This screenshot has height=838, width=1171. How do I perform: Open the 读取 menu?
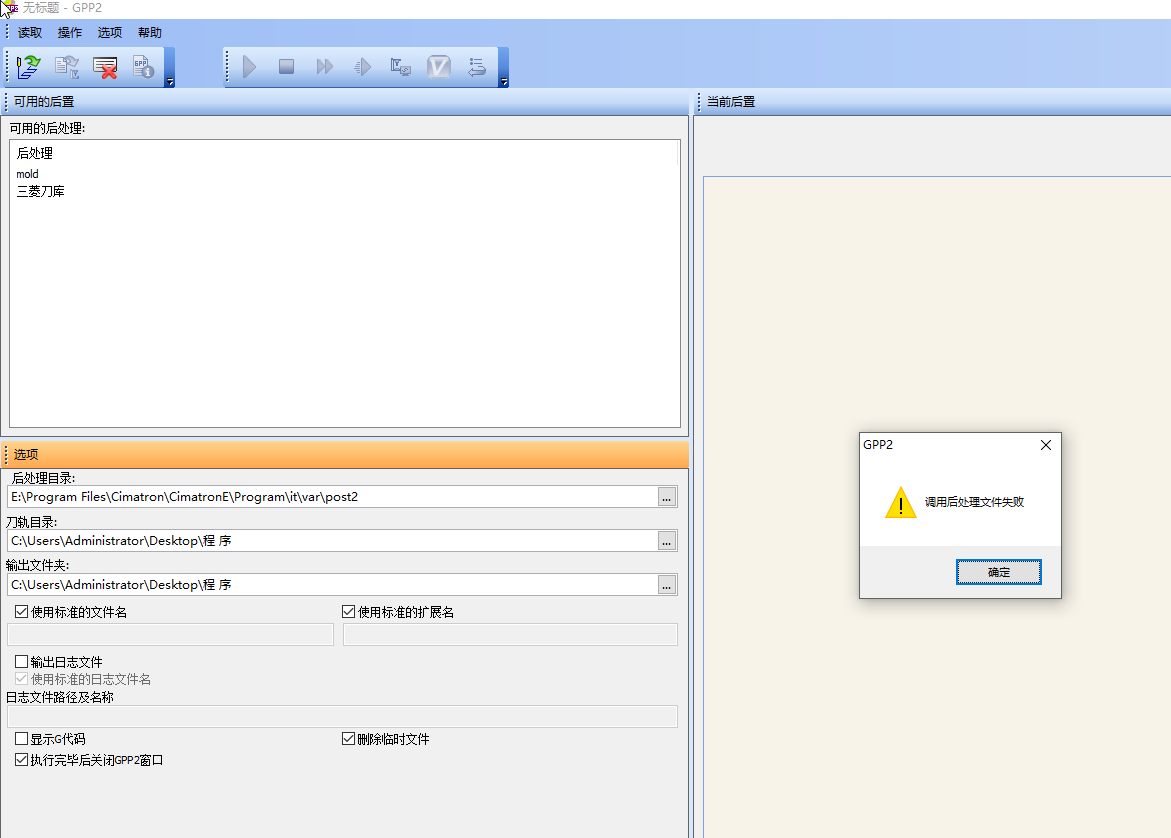[x=30, y=32]
